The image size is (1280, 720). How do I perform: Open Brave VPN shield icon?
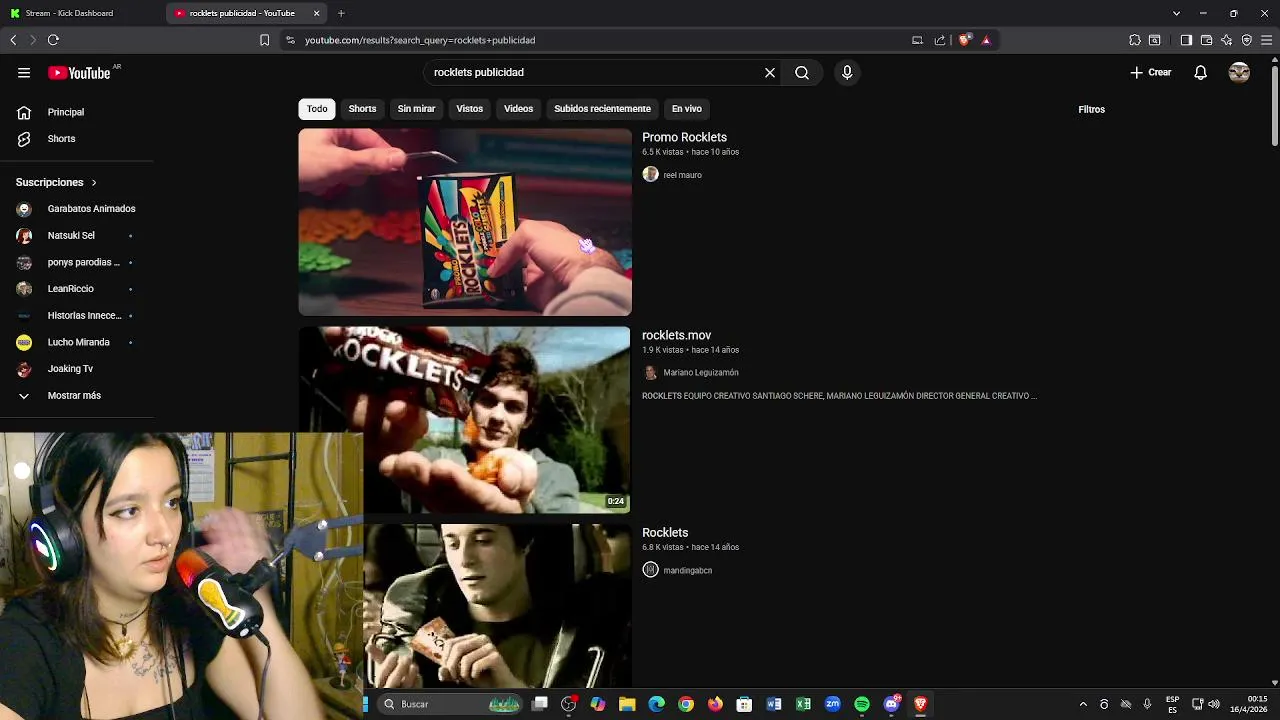[x=1247, y=40]
